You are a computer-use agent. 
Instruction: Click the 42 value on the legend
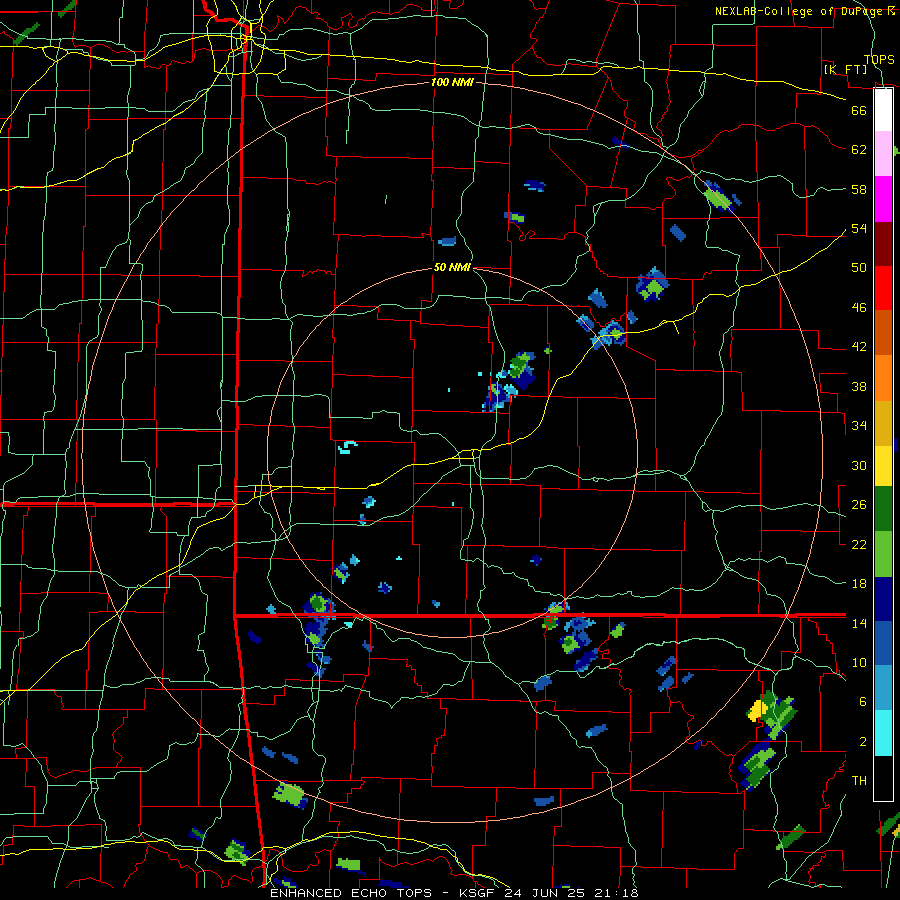pos(859,347)
